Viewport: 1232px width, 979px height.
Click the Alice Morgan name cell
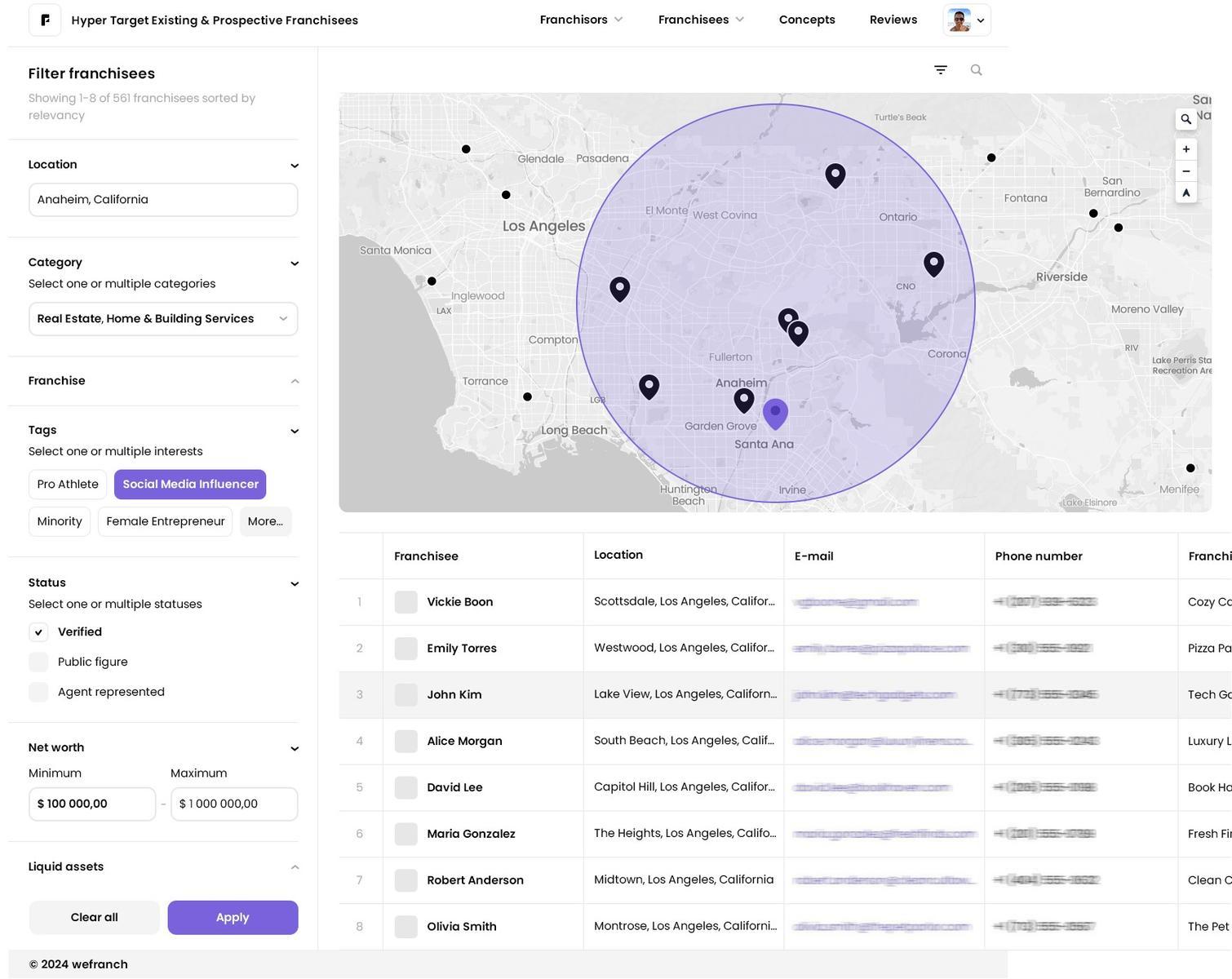[x=464, y=741]
